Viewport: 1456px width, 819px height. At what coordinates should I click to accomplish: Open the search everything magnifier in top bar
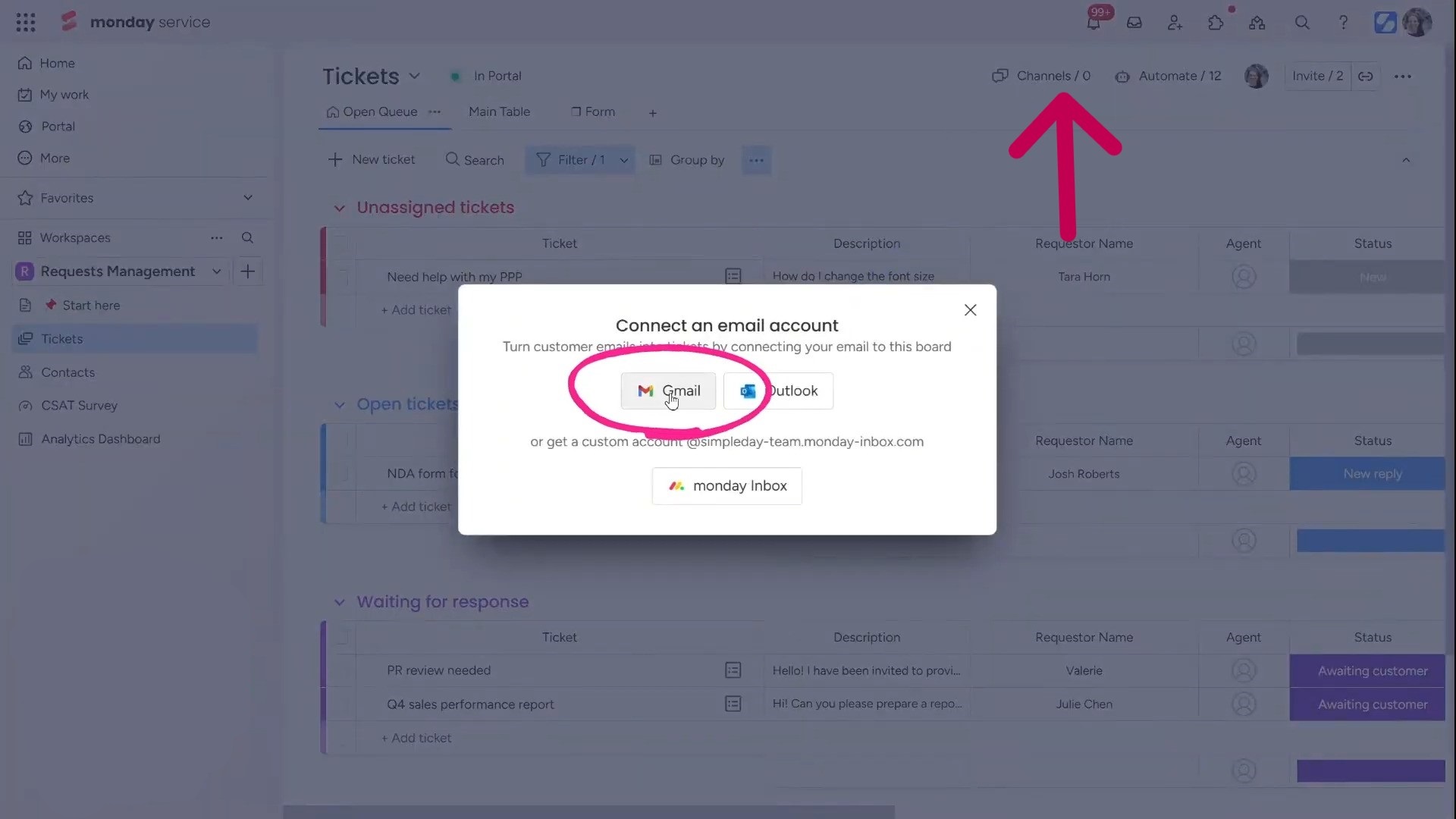[x=1302, y=23]
